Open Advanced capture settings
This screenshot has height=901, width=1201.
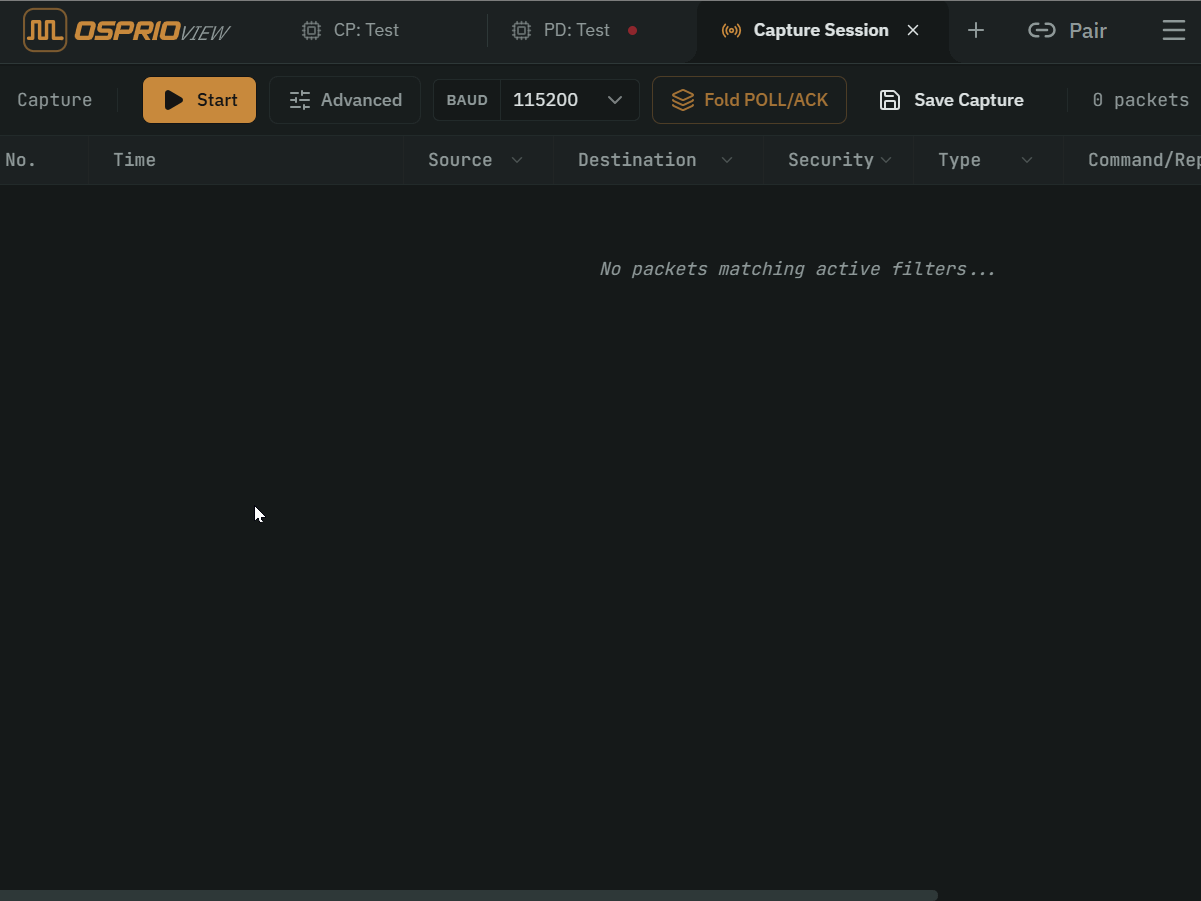[x=345, y=100]
